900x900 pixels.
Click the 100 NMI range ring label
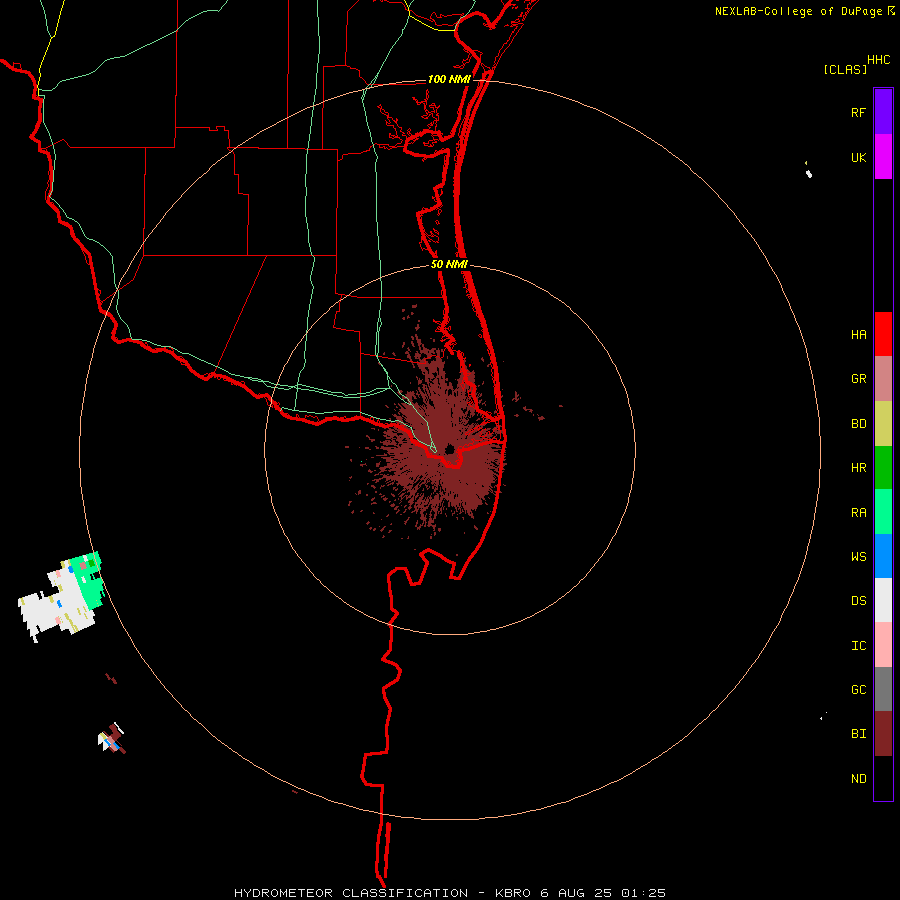pos(449,79)
